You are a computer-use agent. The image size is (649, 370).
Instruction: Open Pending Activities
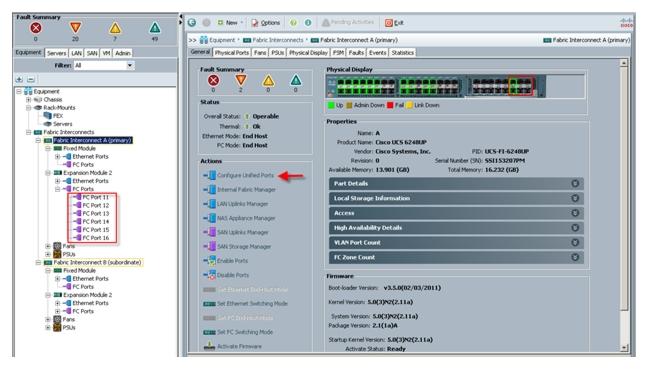(x=348, y=22)
